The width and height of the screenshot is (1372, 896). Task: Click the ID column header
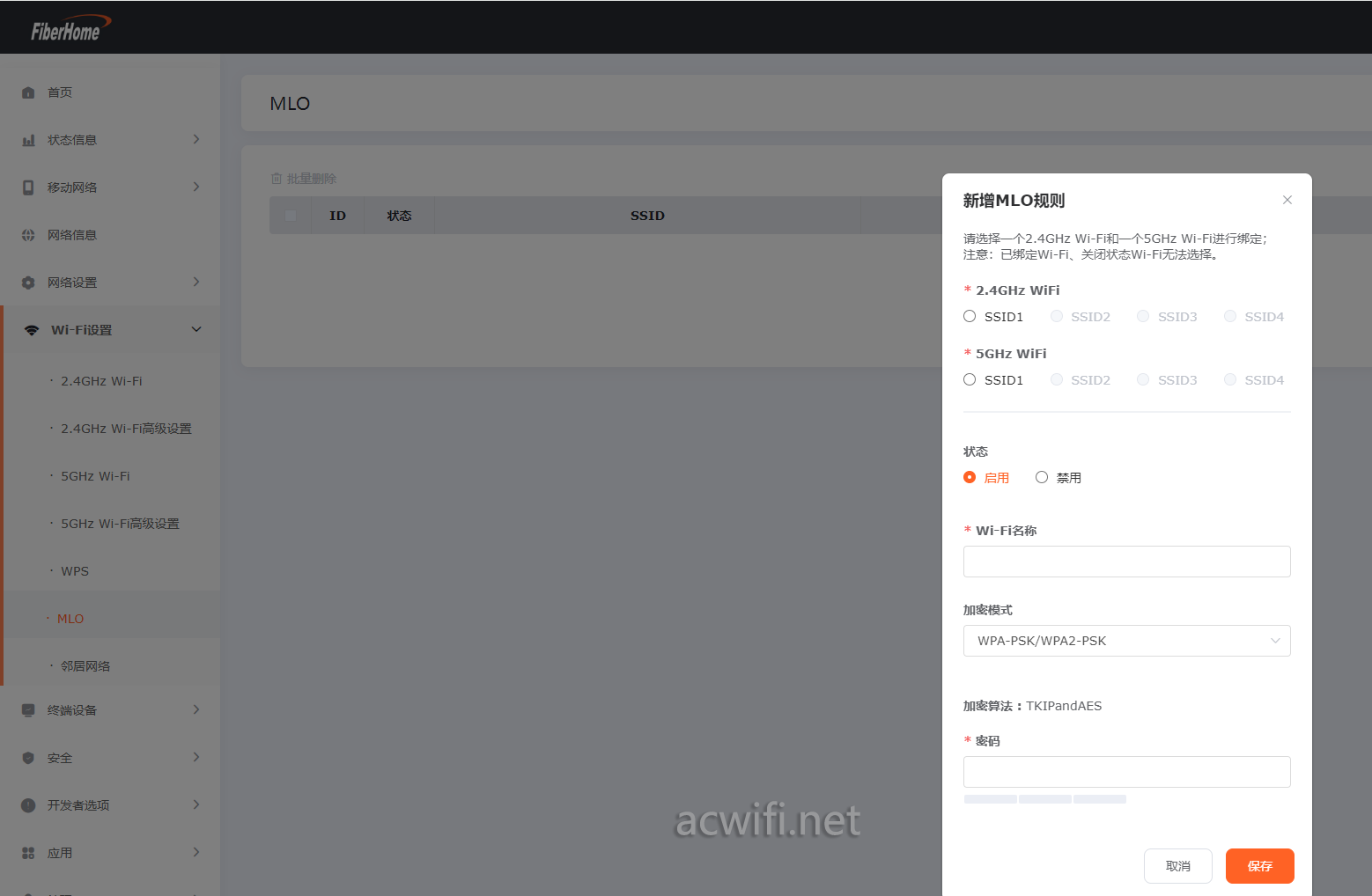[337, 216]
